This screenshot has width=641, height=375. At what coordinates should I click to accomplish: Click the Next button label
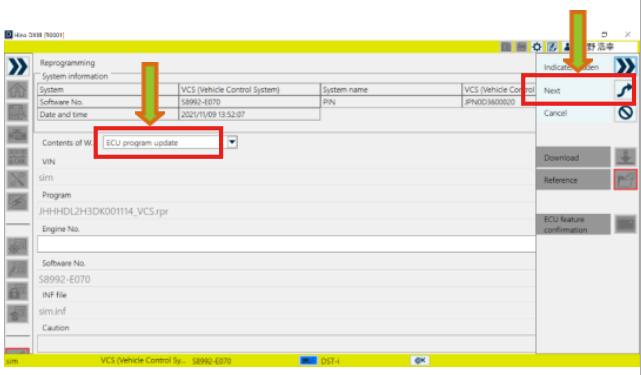coord(552,91)
